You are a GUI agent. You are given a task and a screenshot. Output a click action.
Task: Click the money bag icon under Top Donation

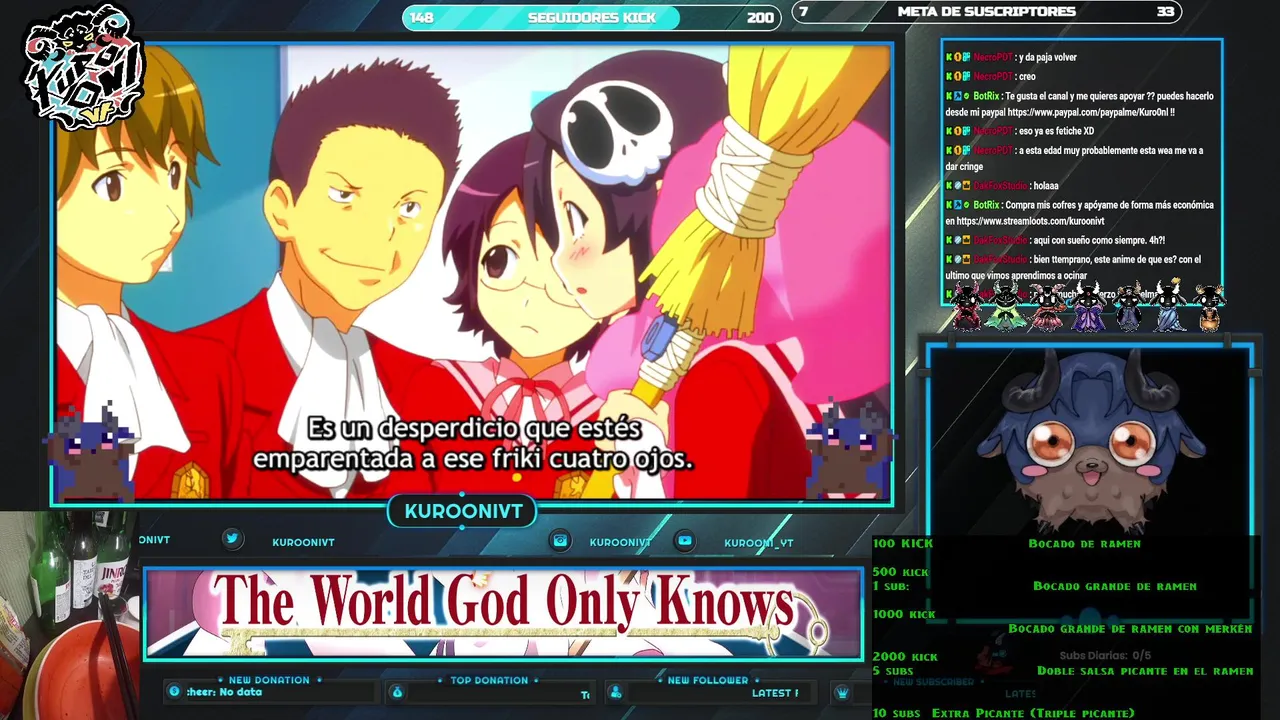point(397,692)
